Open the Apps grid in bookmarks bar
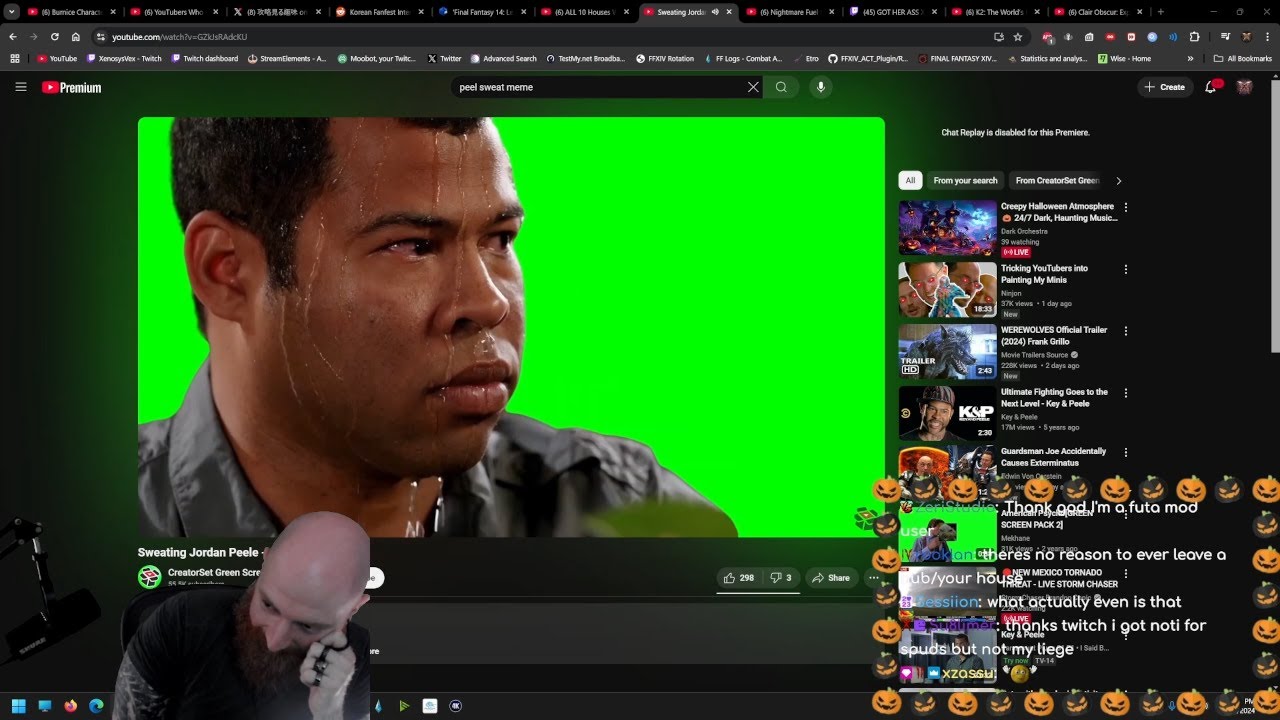The image size is (1280, 720). click(x=14, y=59)
